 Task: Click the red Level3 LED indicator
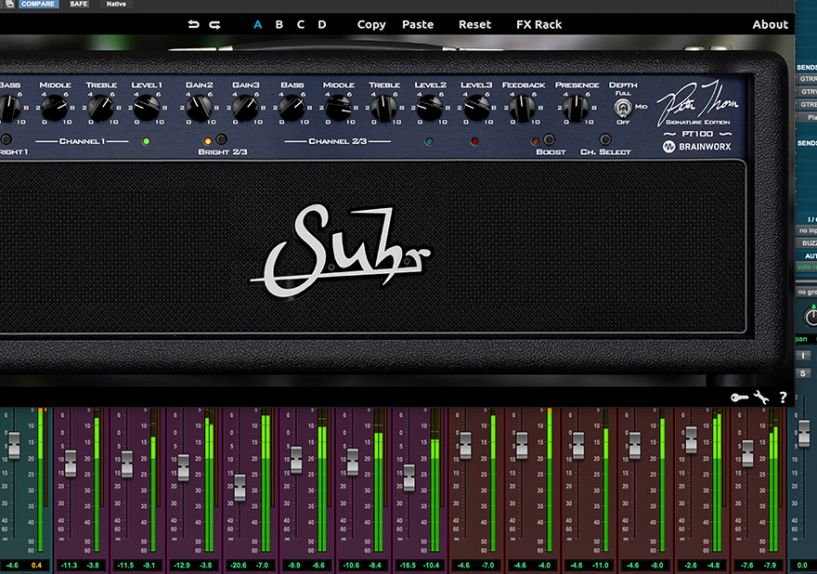pyautogui.click(x=475, y=141)
